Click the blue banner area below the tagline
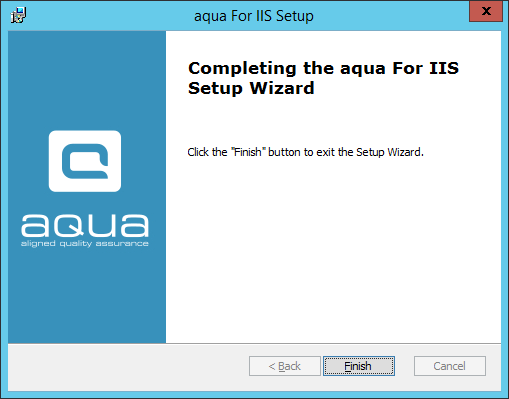Image resolution: width=509 pixels, height=399 pixels. click(x=87, y=297)
